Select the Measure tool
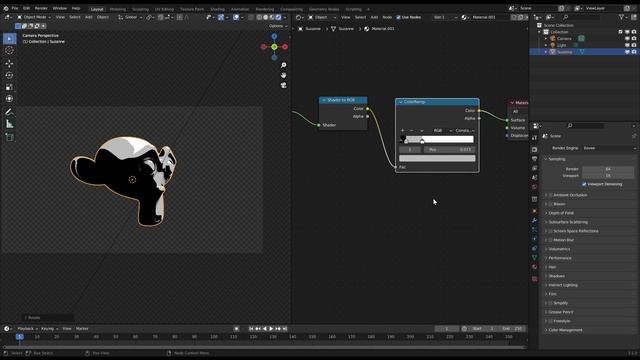 click(9, 124)
